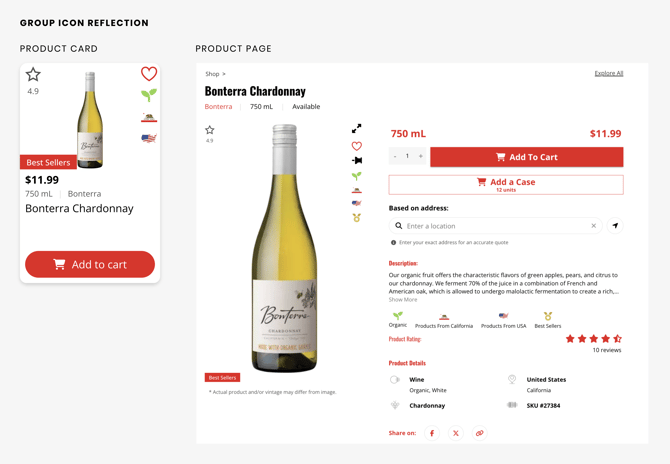
Task: Share product via Facebook icon
Action: 432,433
